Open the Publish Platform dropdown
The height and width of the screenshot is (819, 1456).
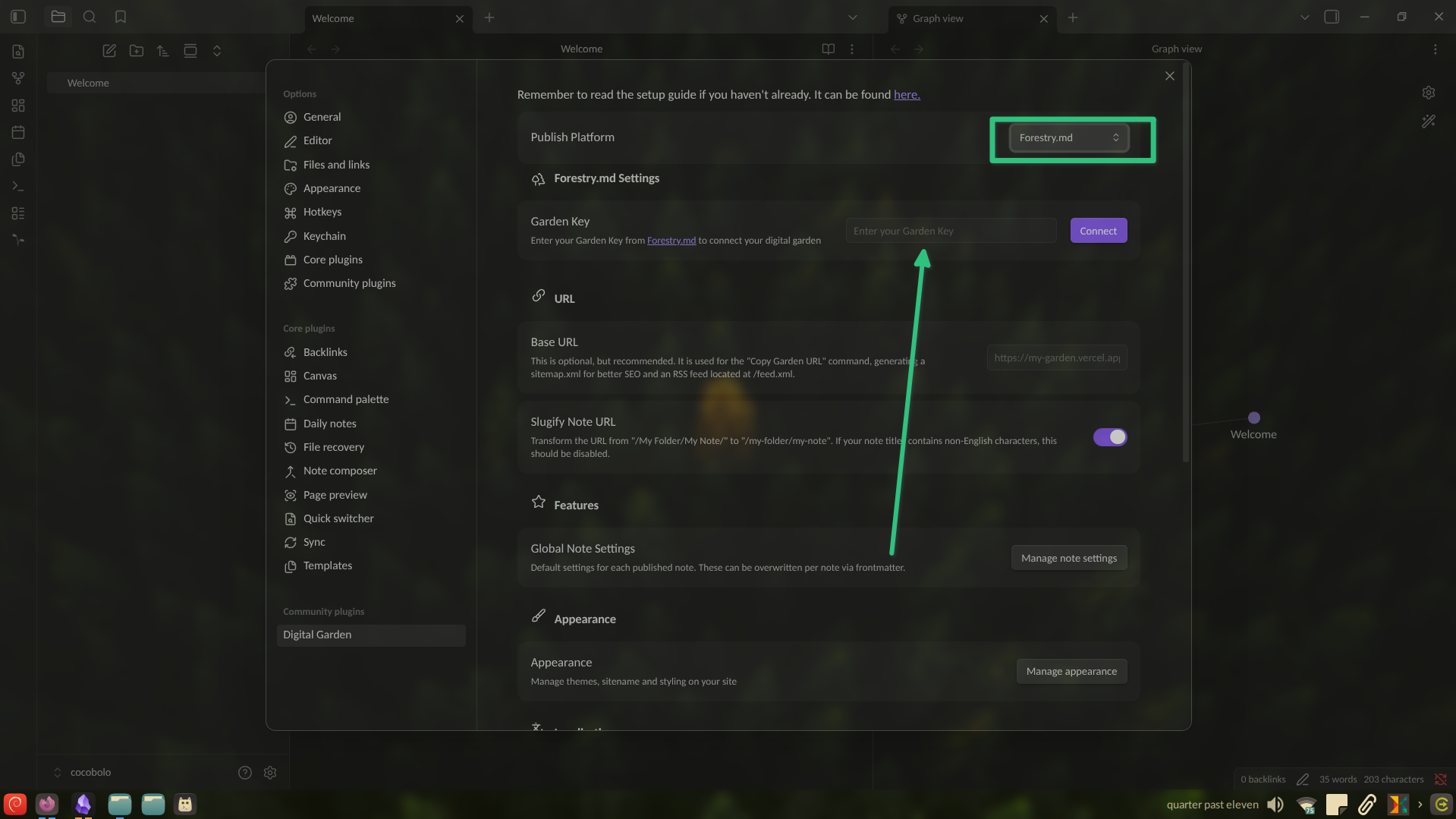pyautogui.click(x=1069, y=138)
